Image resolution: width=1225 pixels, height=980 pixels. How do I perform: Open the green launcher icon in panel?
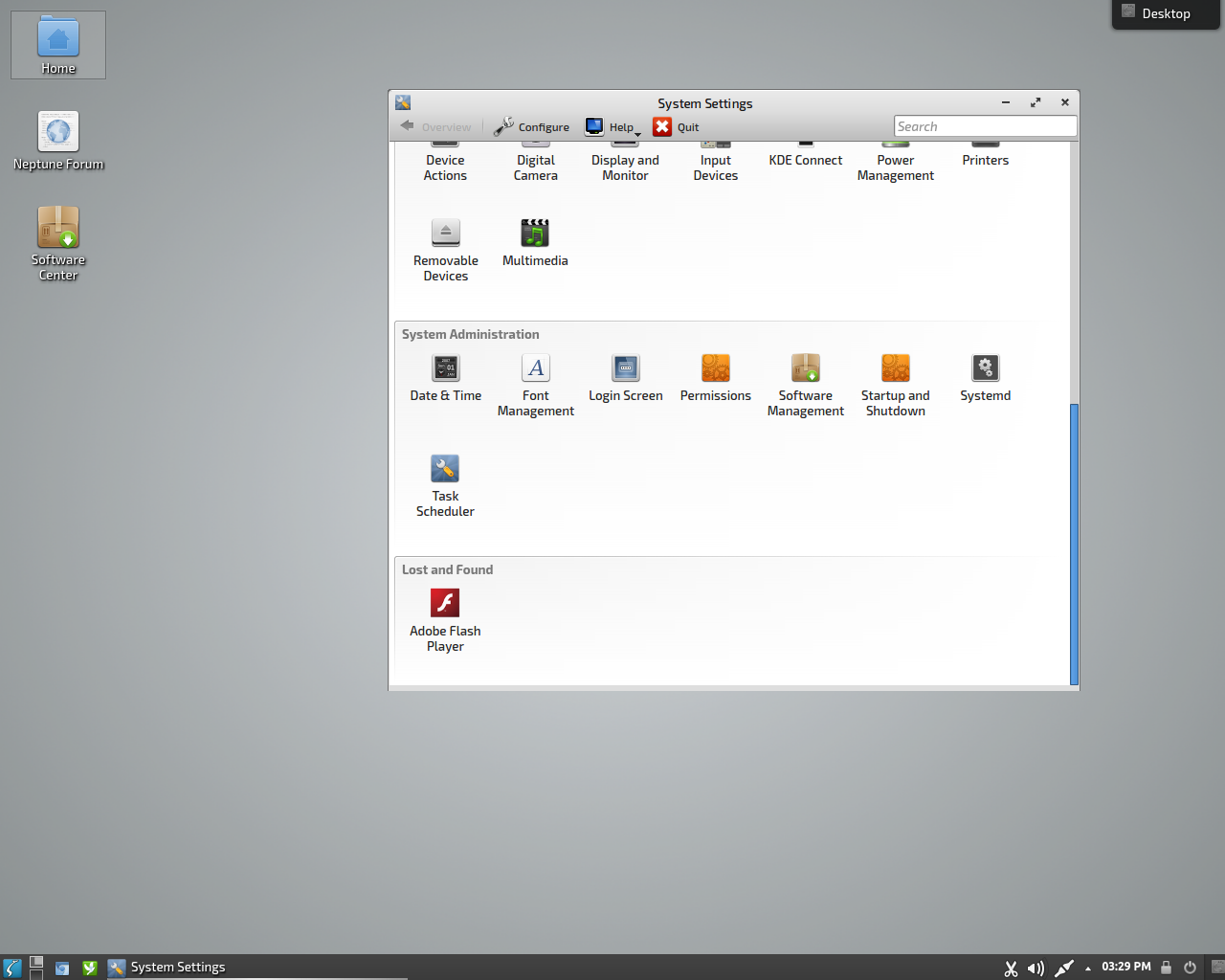coord(89,969)
